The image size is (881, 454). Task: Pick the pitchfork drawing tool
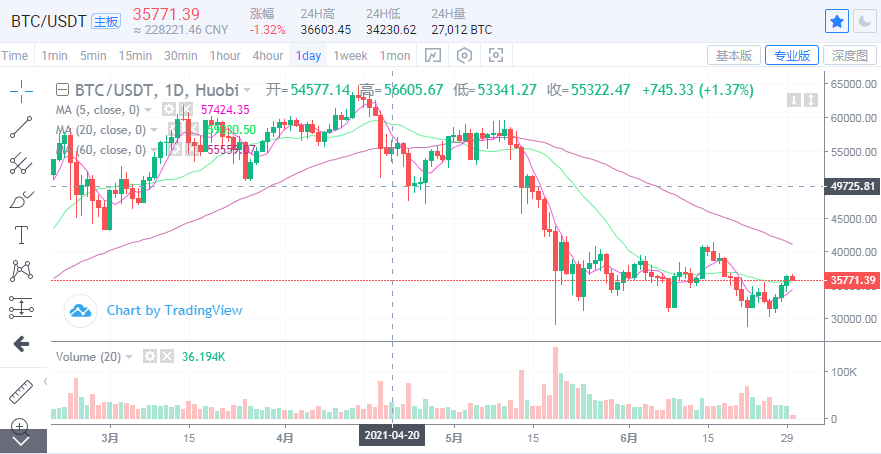coord(21,163)
